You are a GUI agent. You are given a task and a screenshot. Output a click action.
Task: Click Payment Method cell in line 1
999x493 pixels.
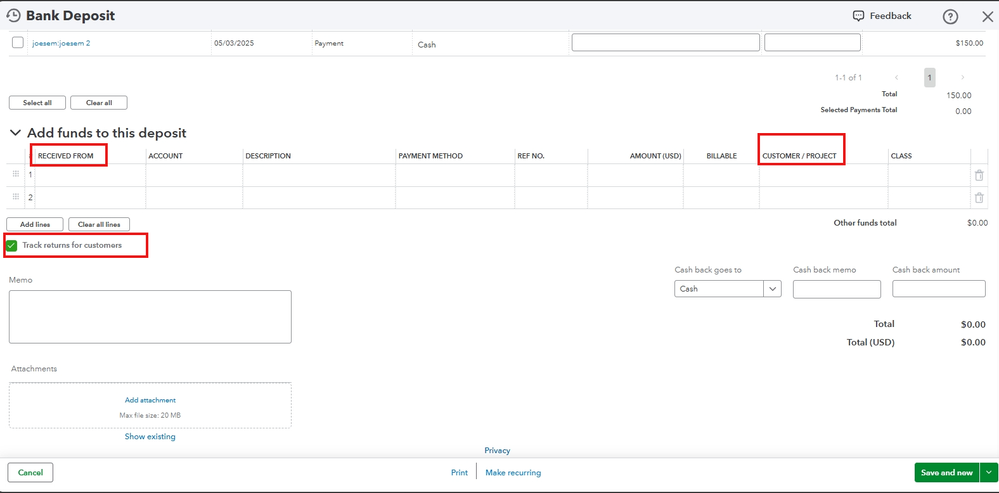[x=455, y=175]
